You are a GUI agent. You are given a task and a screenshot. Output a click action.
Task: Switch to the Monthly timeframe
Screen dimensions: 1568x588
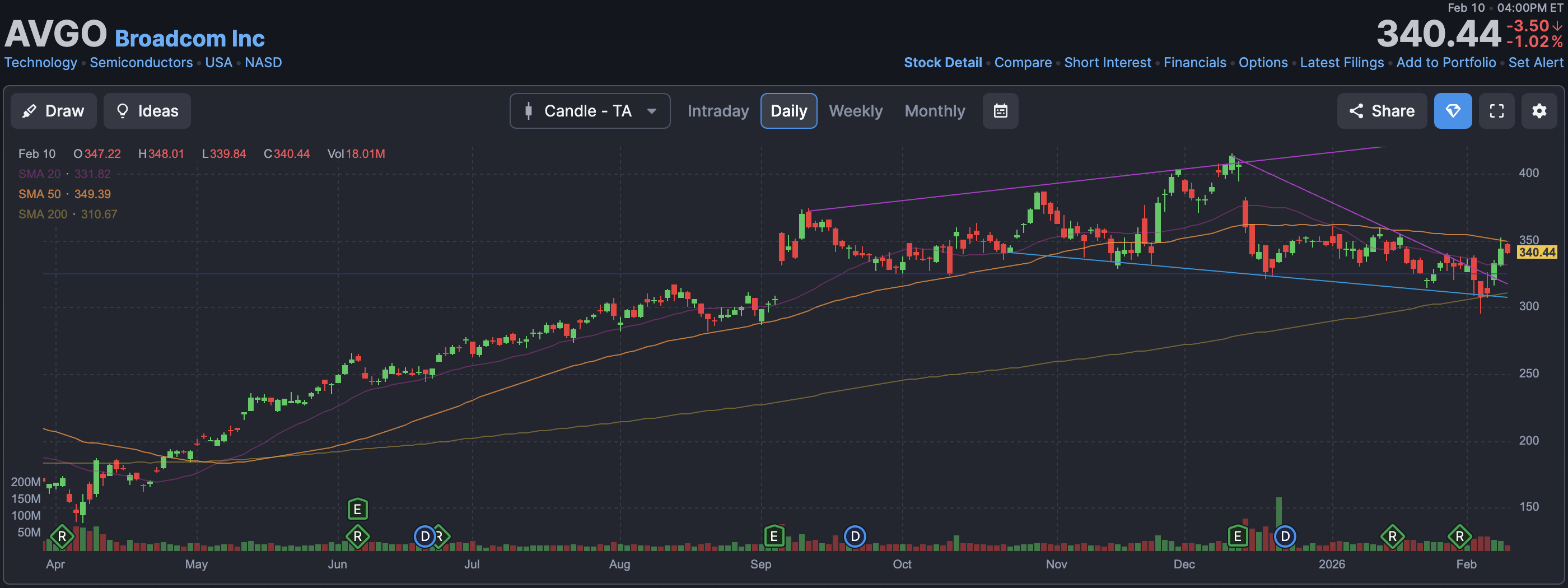coord(934,111)
